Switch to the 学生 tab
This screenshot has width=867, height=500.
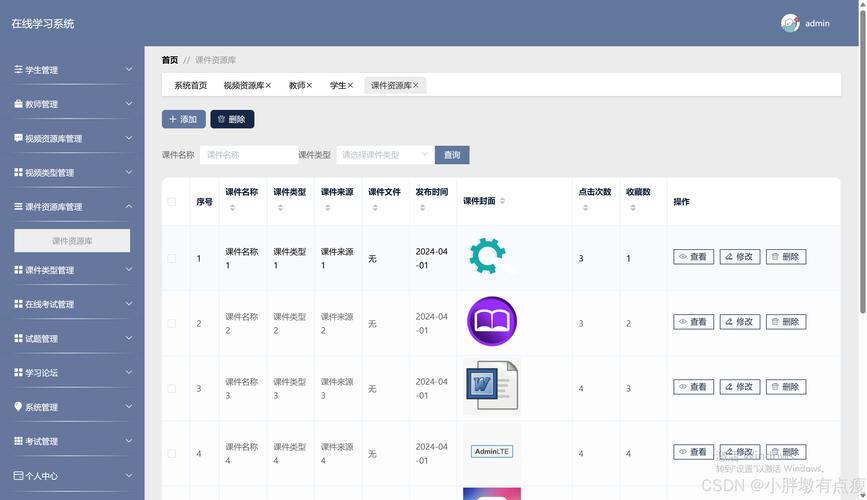click(338, 85)
